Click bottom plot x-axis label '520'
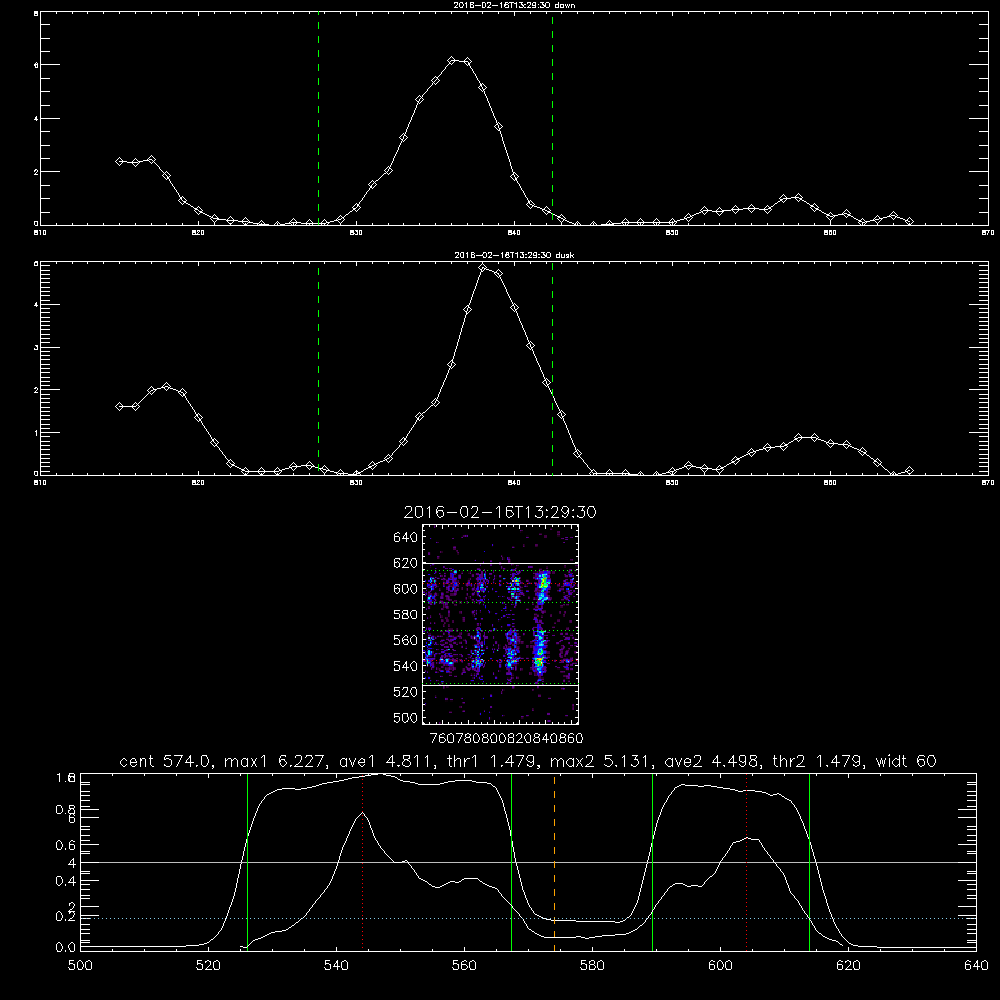Image resolution: width=1000 pixels, height=1000 pixels. point(208,966)
